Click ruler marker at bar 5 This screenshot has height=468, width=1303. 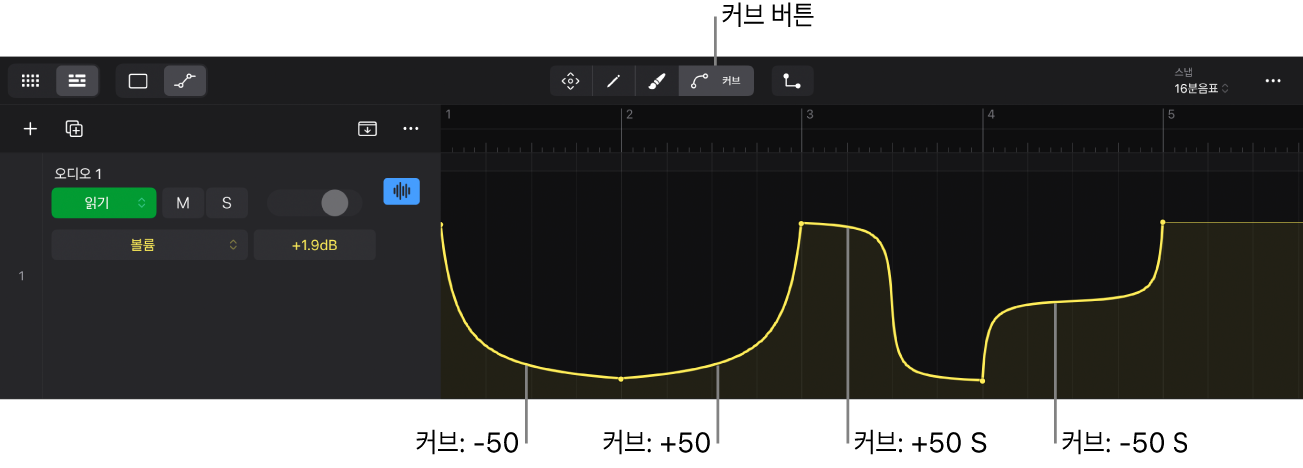(1171, 115)
